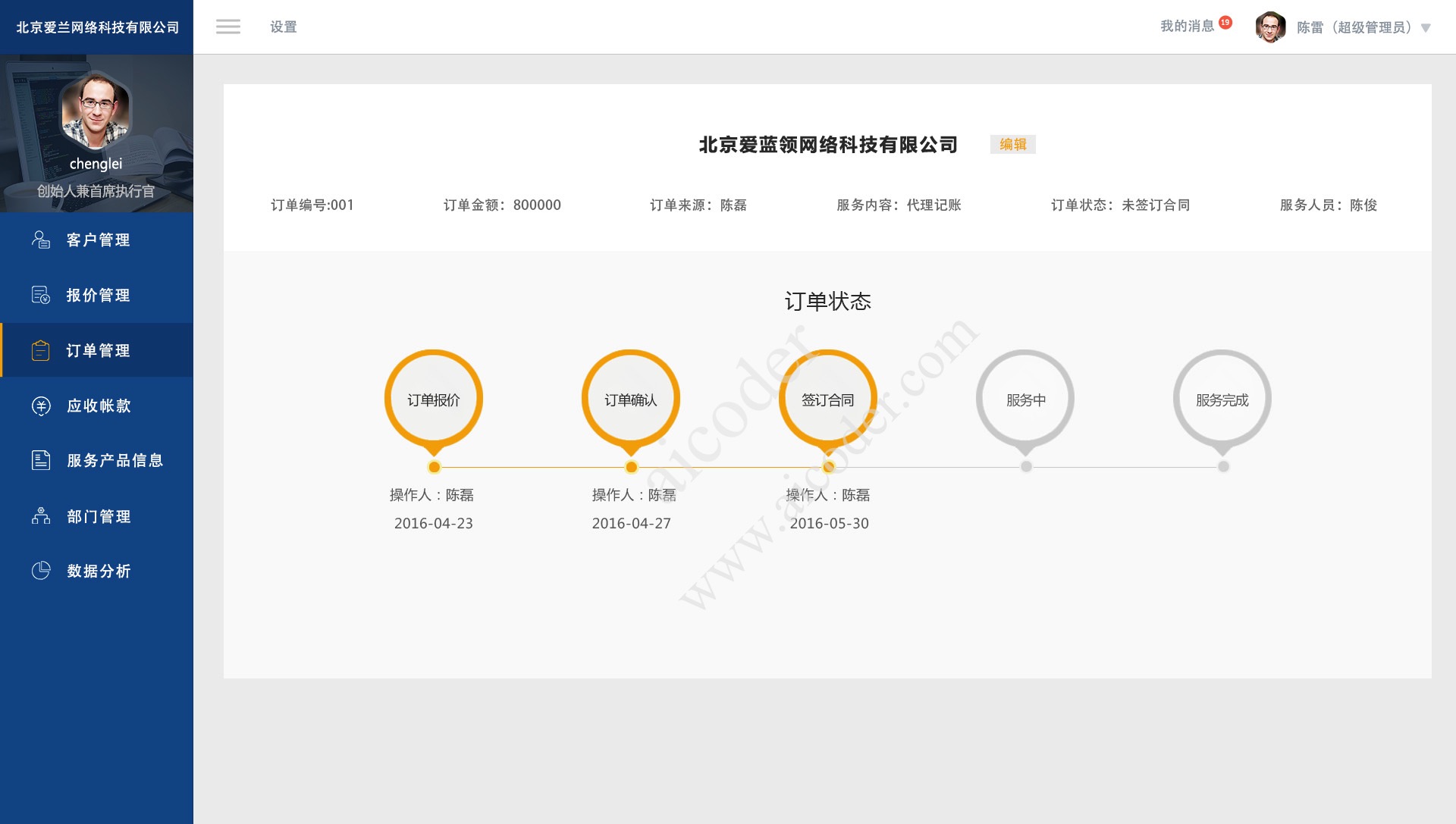This screenshot has width=1456, height=824.
Task: Click the 报价管理 quote management icon
Action: click(x=41, y=295)
